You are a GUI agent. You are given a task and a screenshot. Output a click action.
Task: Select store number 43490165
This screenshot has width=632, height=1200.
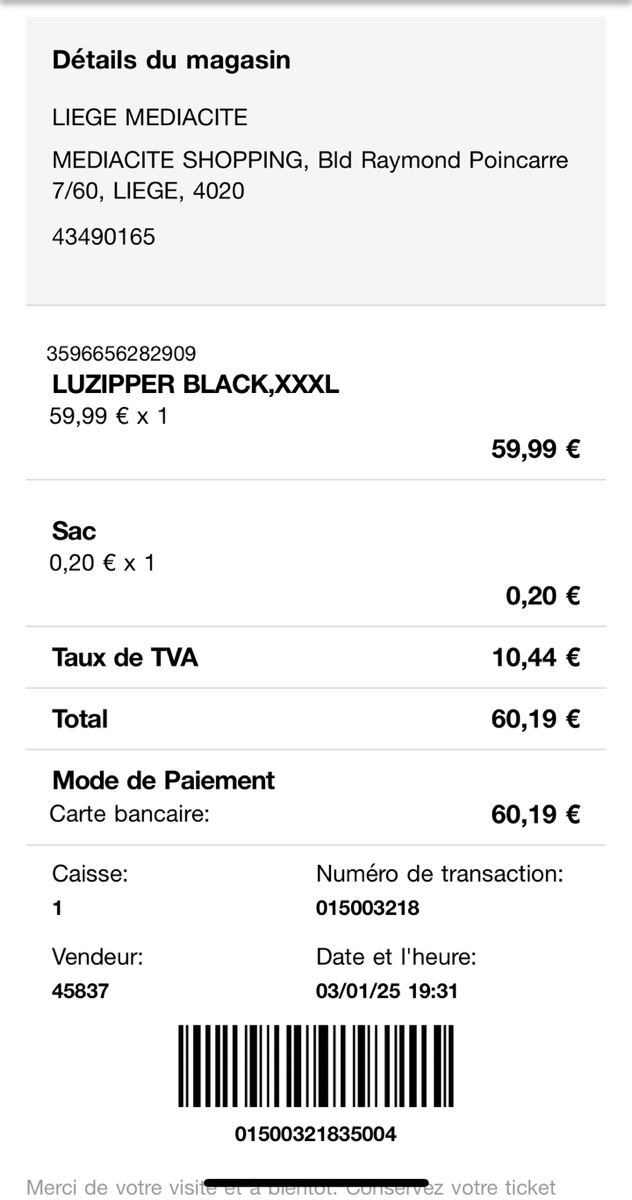tap(104, 238)
